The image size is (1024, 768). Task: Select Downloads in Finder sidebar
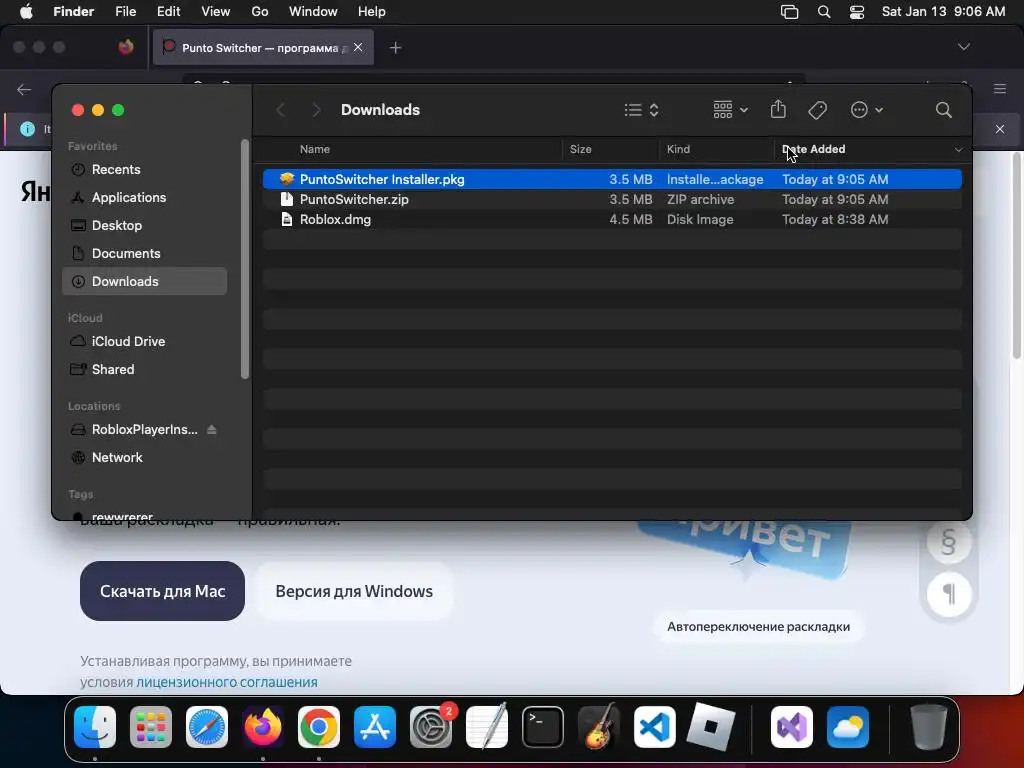pos(144,281)
